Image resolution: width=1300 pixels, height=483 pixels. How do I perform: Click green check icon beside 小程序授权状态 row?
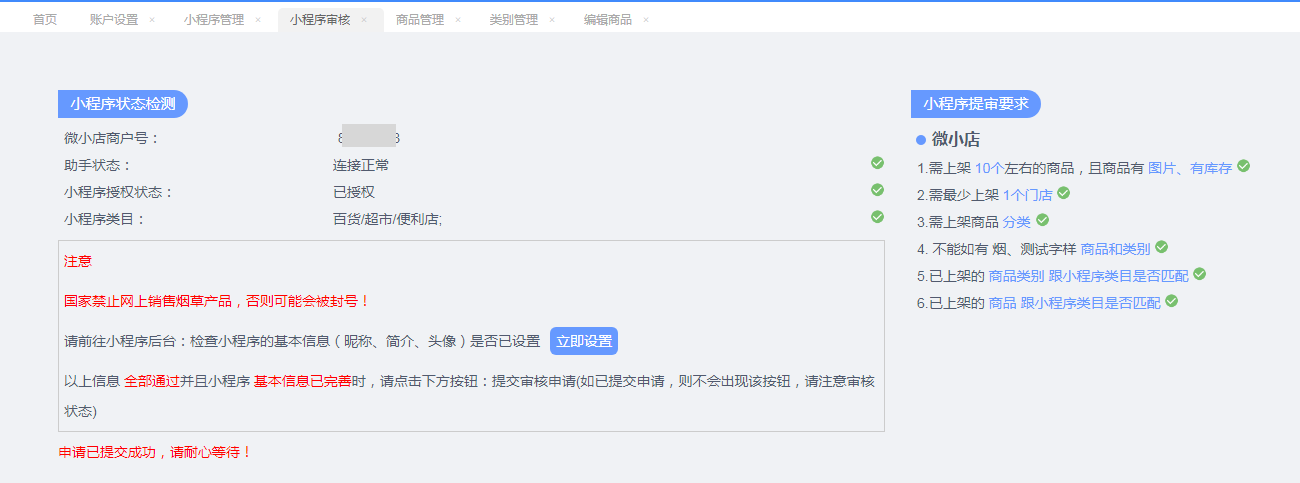(877, 190)
